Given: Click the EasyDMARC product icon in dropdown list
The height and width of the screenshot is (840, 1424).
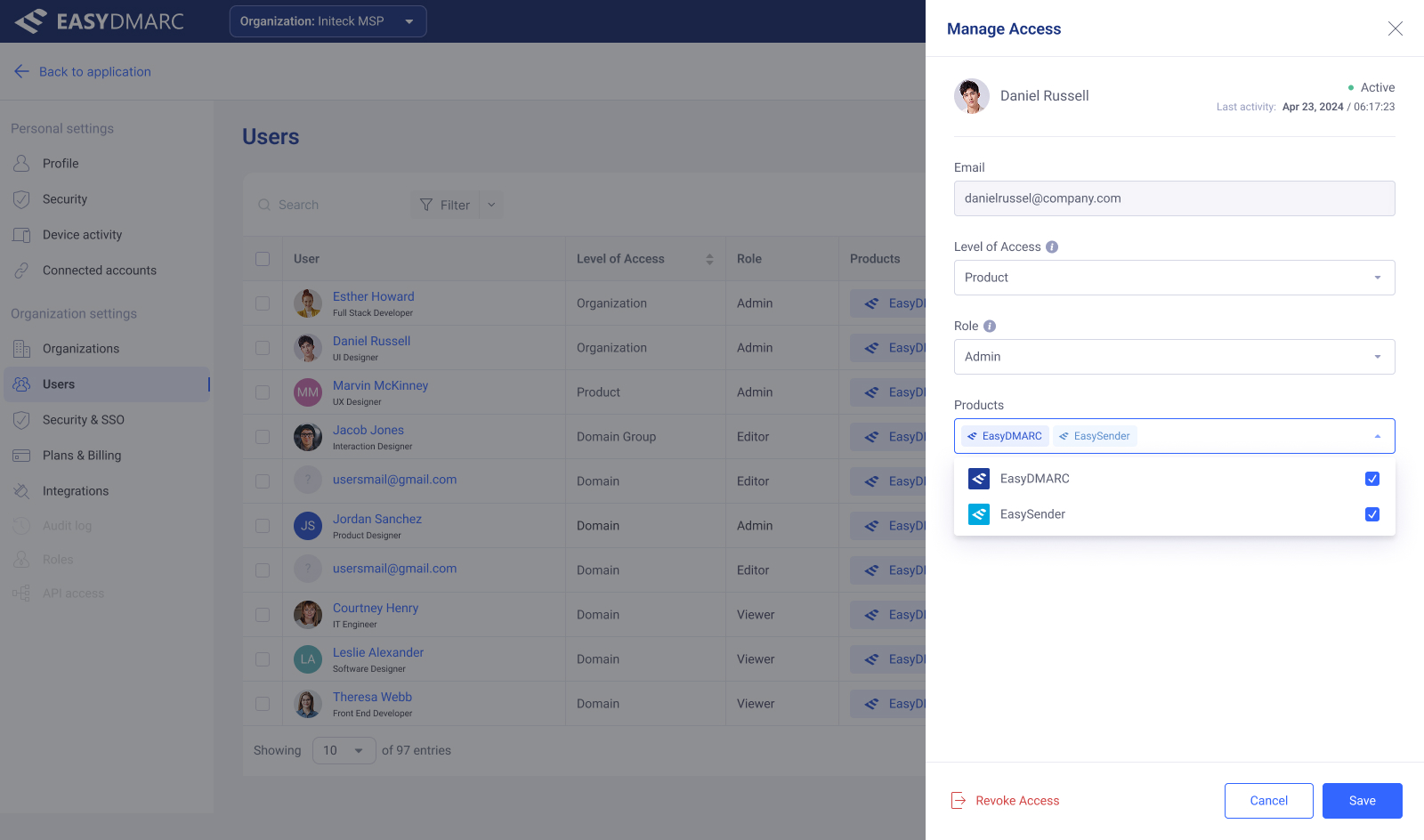Looking at the screenshot, I should (979, 479).
